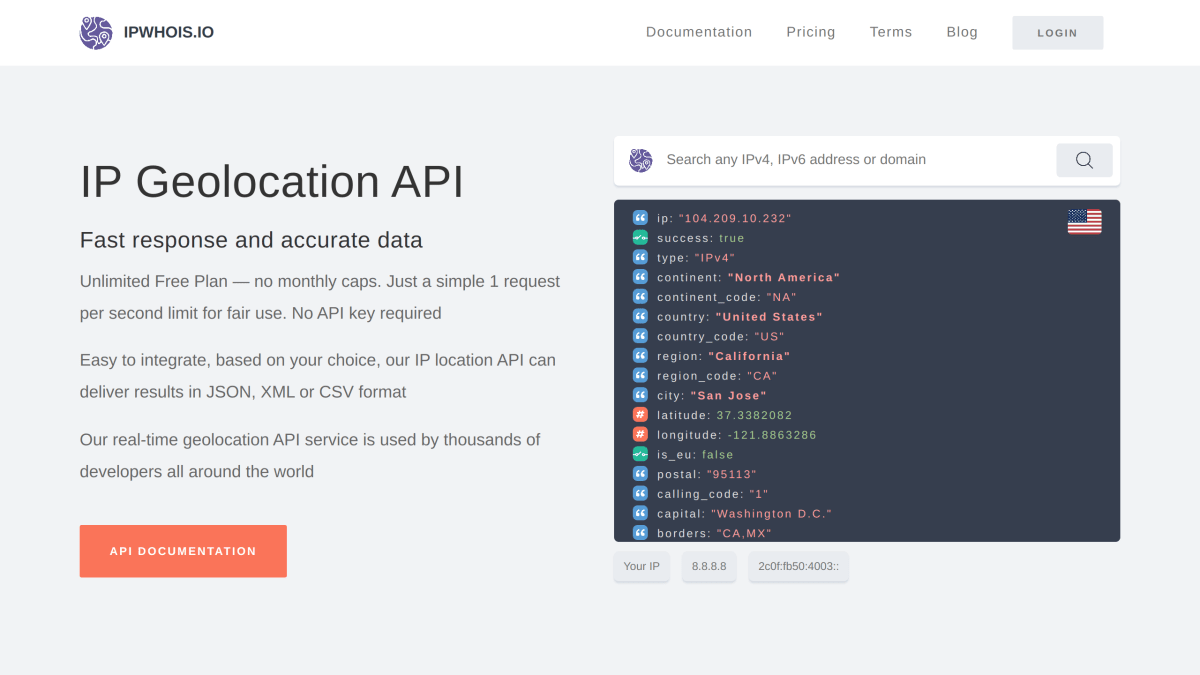The width and height of the screenshot is (1200, 675).
Task: Open the Terms nav item
Action: (891, 32)
